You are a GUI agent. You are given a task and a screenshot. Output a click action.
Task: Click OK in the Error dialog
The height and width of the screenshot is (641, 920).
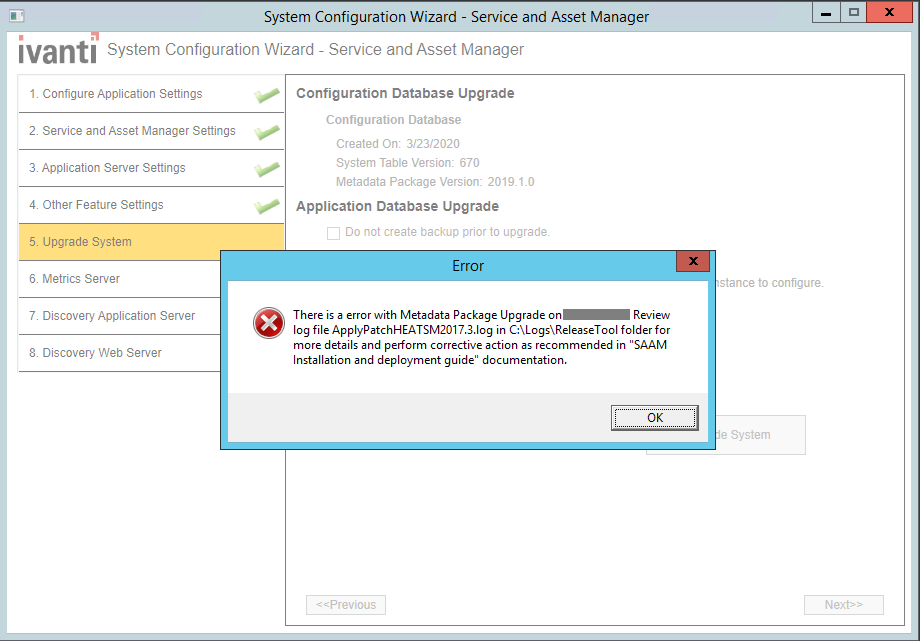[x=654, y=418]
